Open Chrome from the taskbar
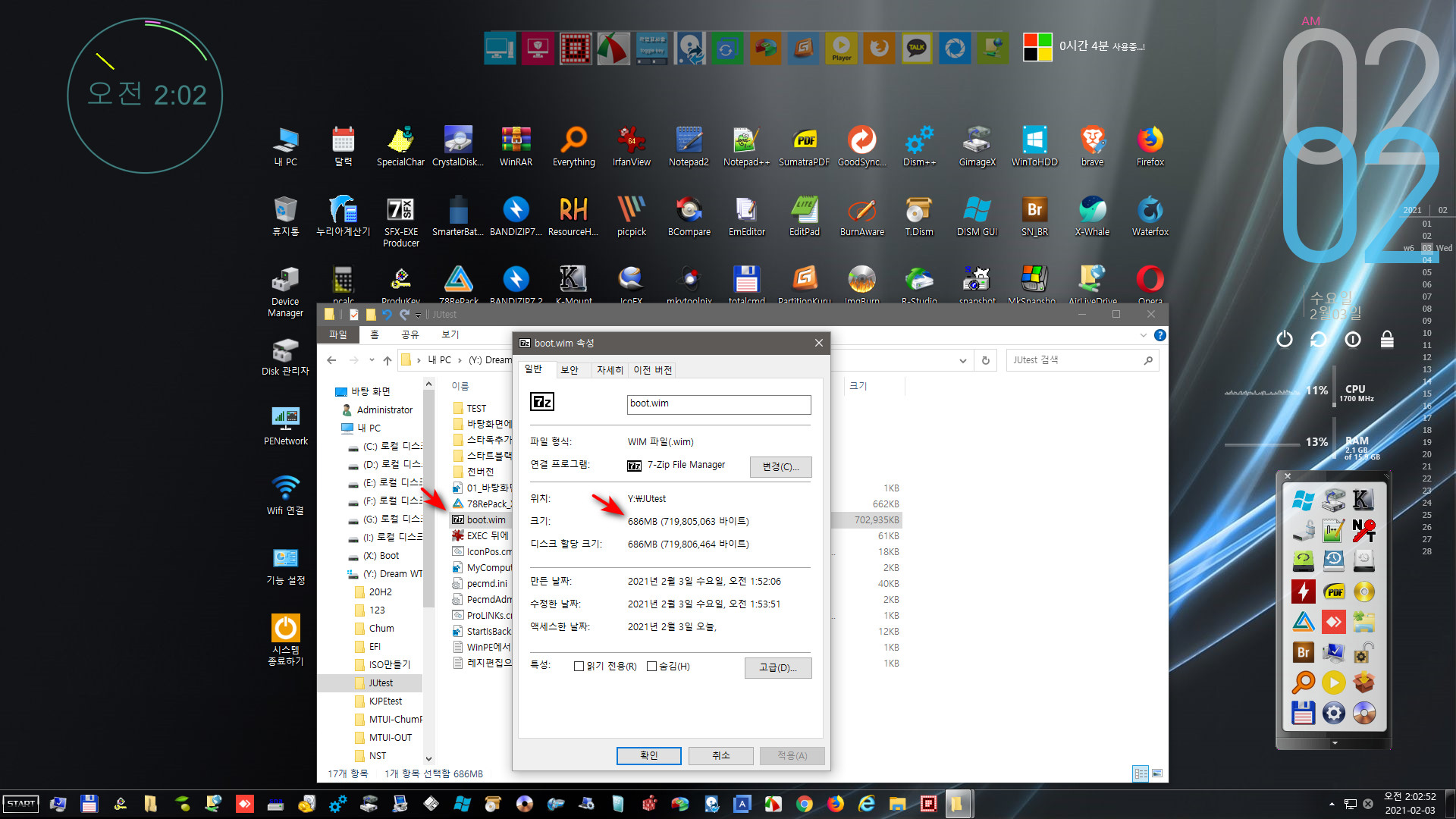The width and height of the screenshot is (1456, 819). point(805,804)
